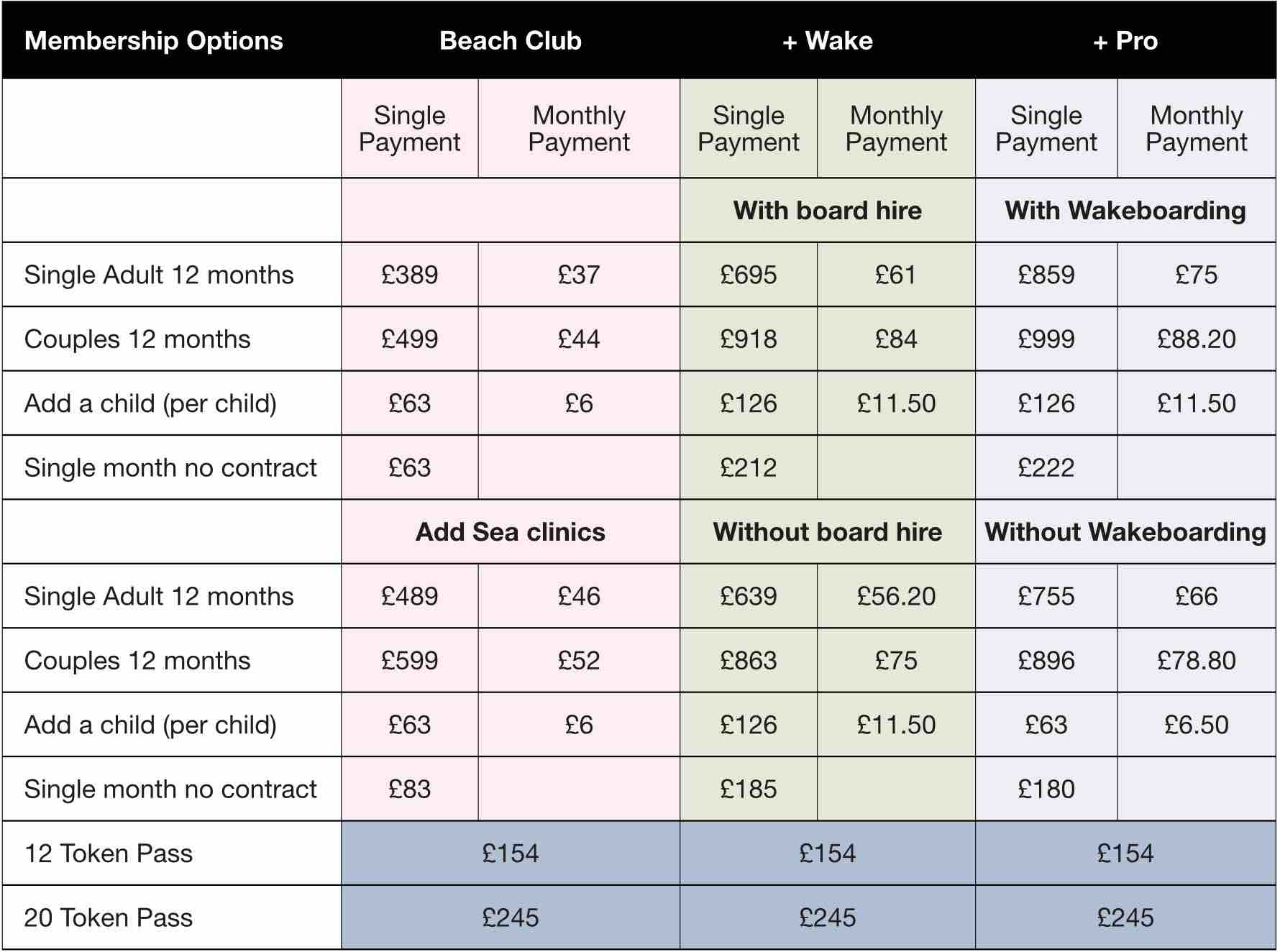Click the £212 Wake single month price
1280x952 pixels.
coord(749,468)
